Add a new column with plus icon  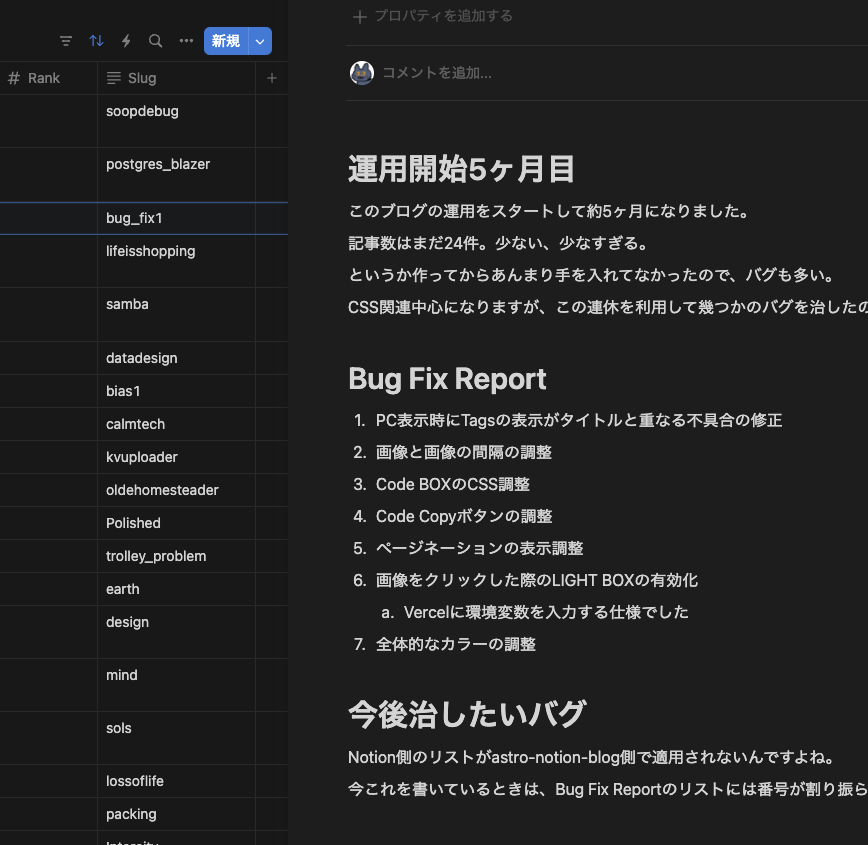(272, 78)
